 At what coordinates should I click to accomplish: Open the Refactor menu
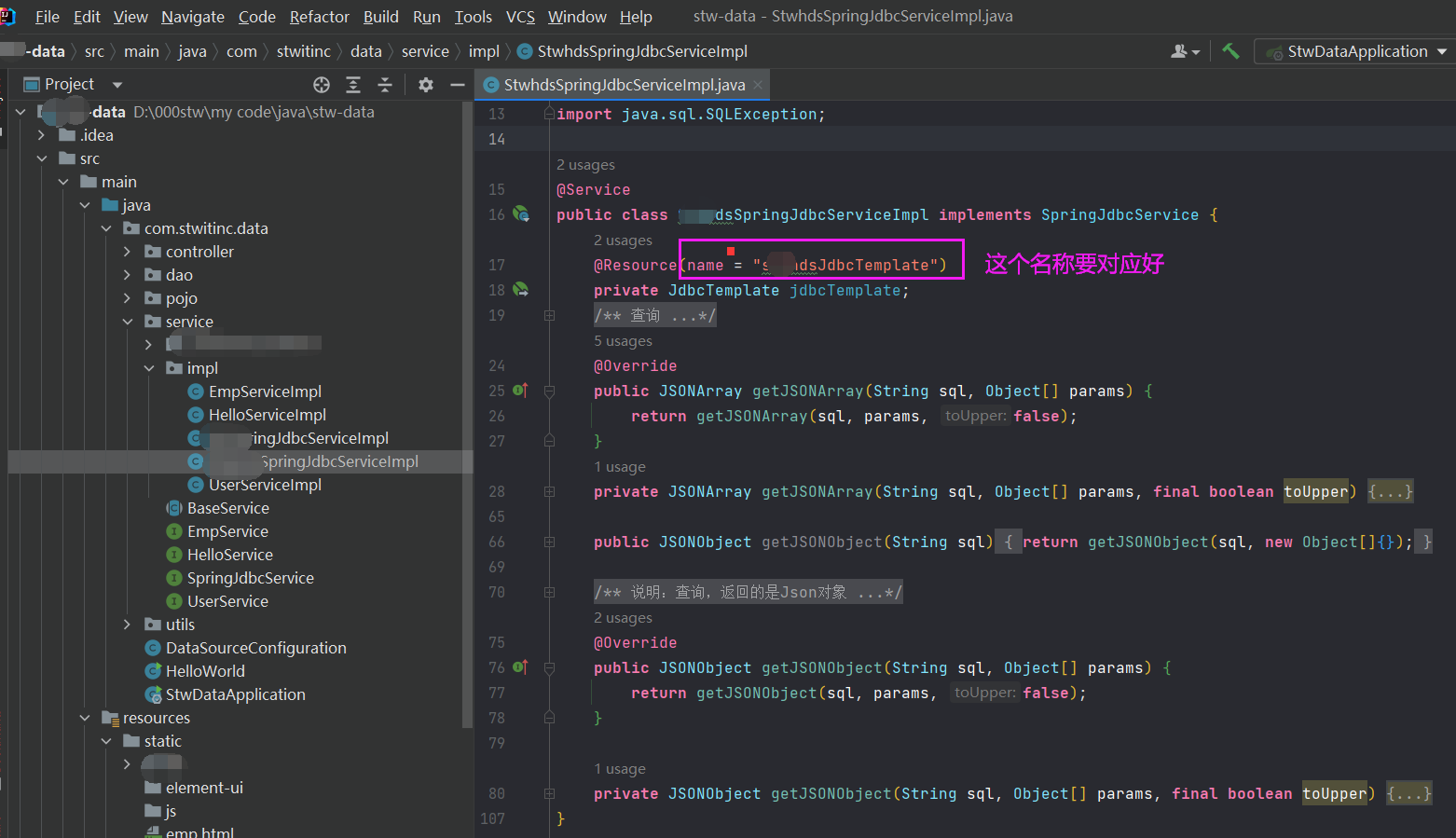point(319,17)
